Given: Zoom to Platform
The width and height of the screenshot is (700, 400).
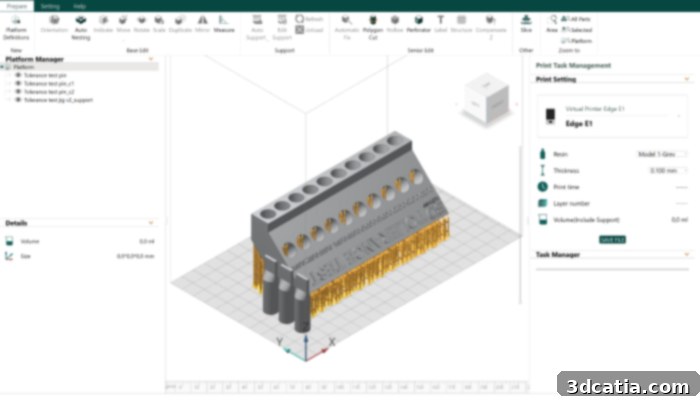Looking at the screenshot, I should pos(577,41).
